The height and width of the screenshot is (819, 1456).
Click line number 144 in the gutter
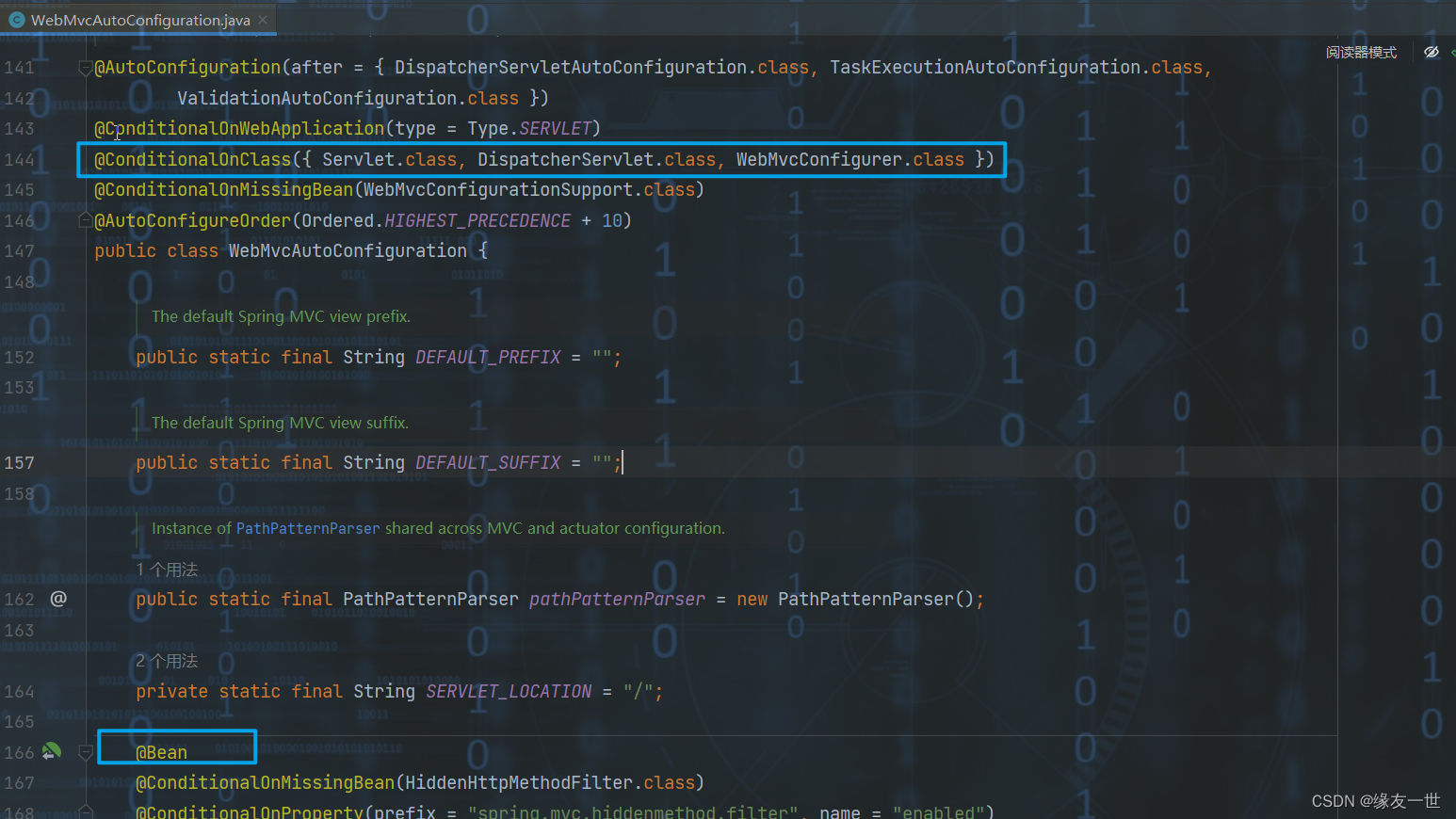pyautogui.click(x=19, y=160)
